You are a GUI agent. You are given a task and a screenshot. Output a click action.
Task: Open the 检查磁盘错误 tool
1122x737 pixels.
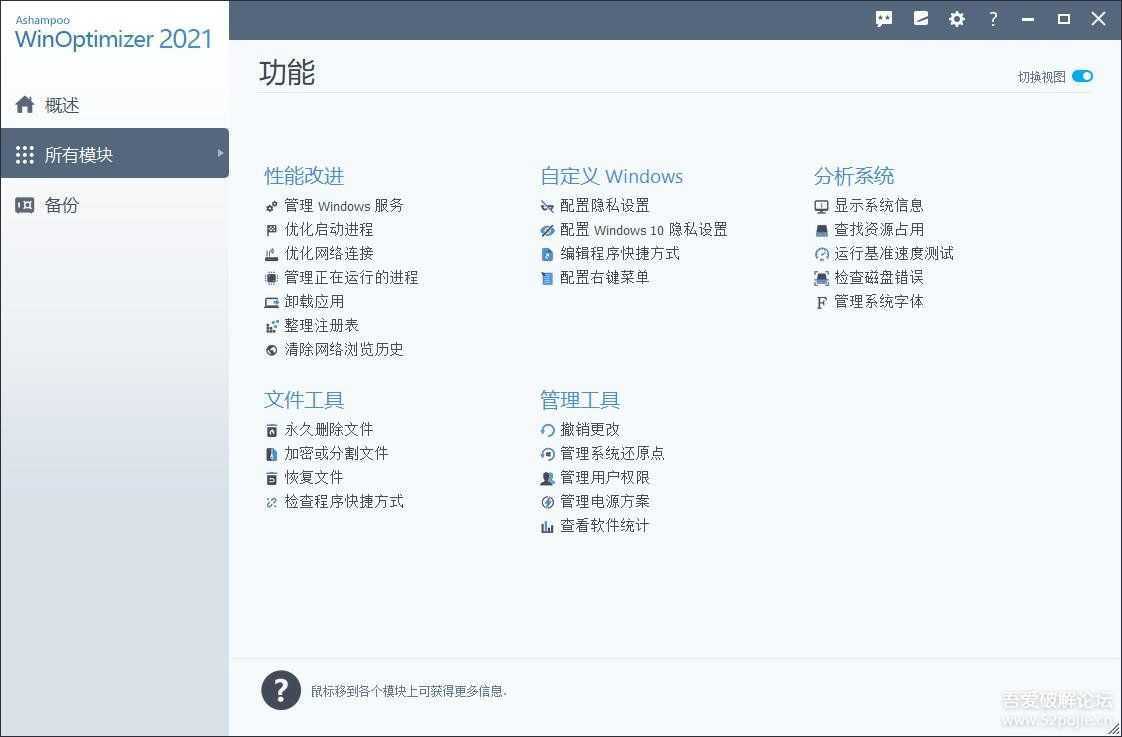click(878, 277)
